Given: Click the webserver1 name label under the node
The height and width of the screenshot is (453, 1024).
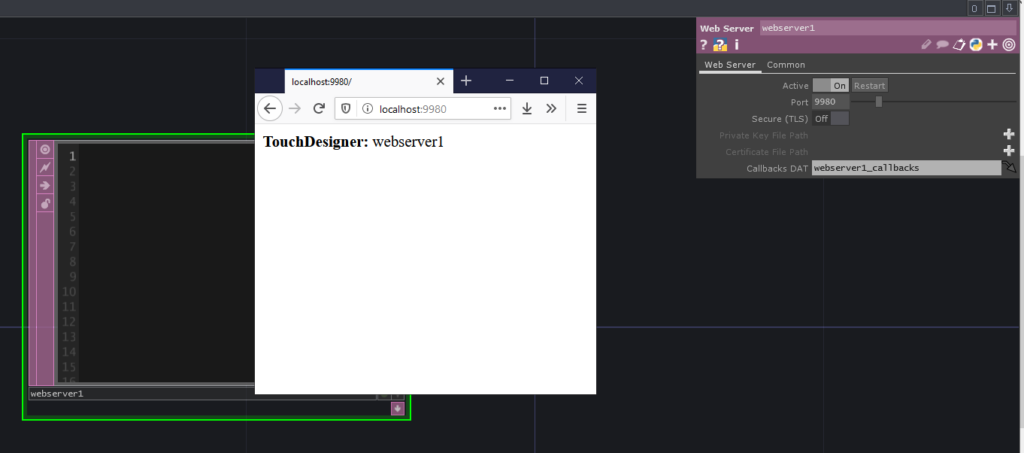Looking at the screenshot, I should (202, 394).
